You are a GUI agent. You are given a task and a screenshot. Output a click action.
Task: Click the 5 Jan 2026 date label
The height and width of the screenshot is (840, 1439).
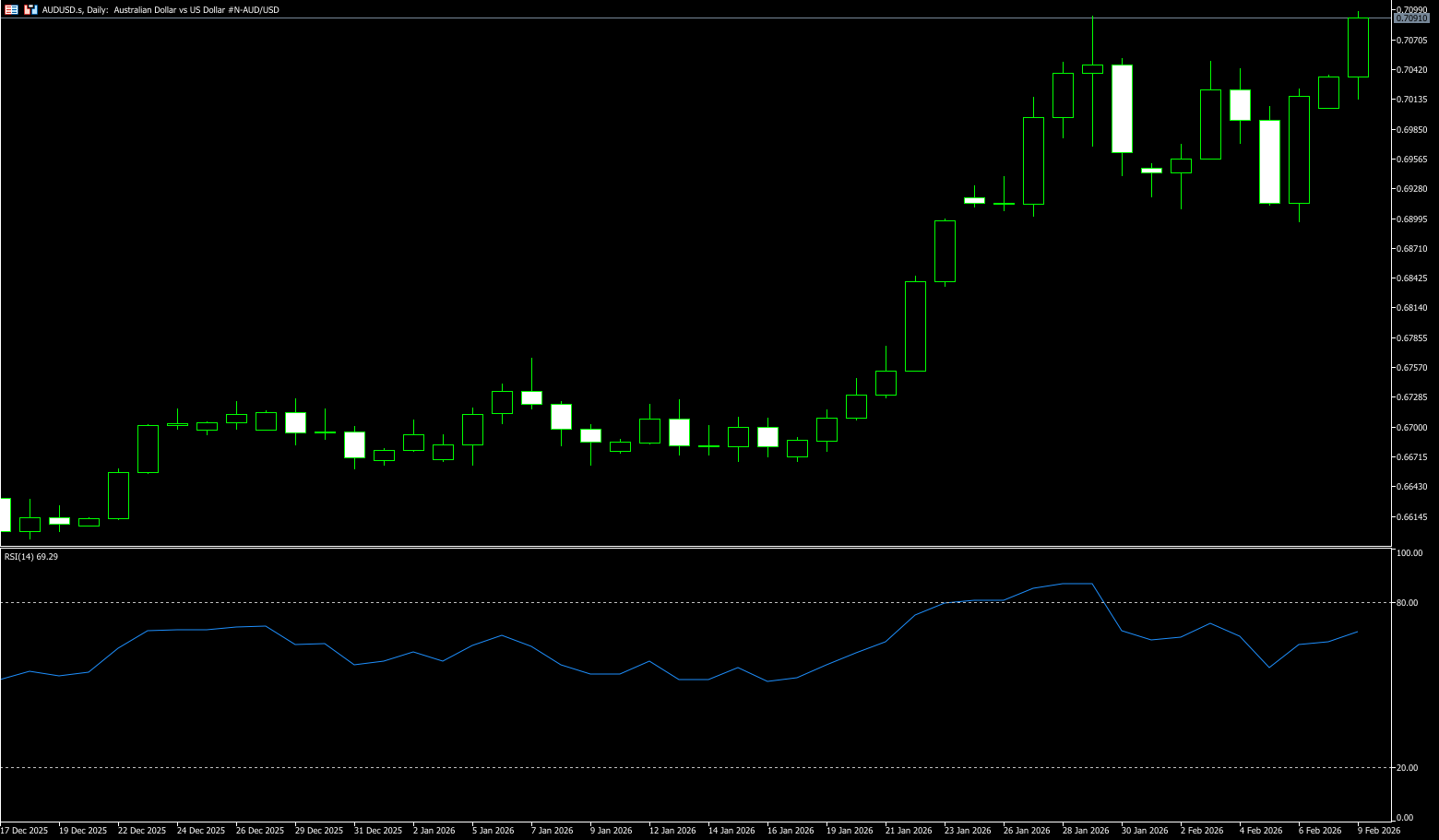click(x=494, y=831)
